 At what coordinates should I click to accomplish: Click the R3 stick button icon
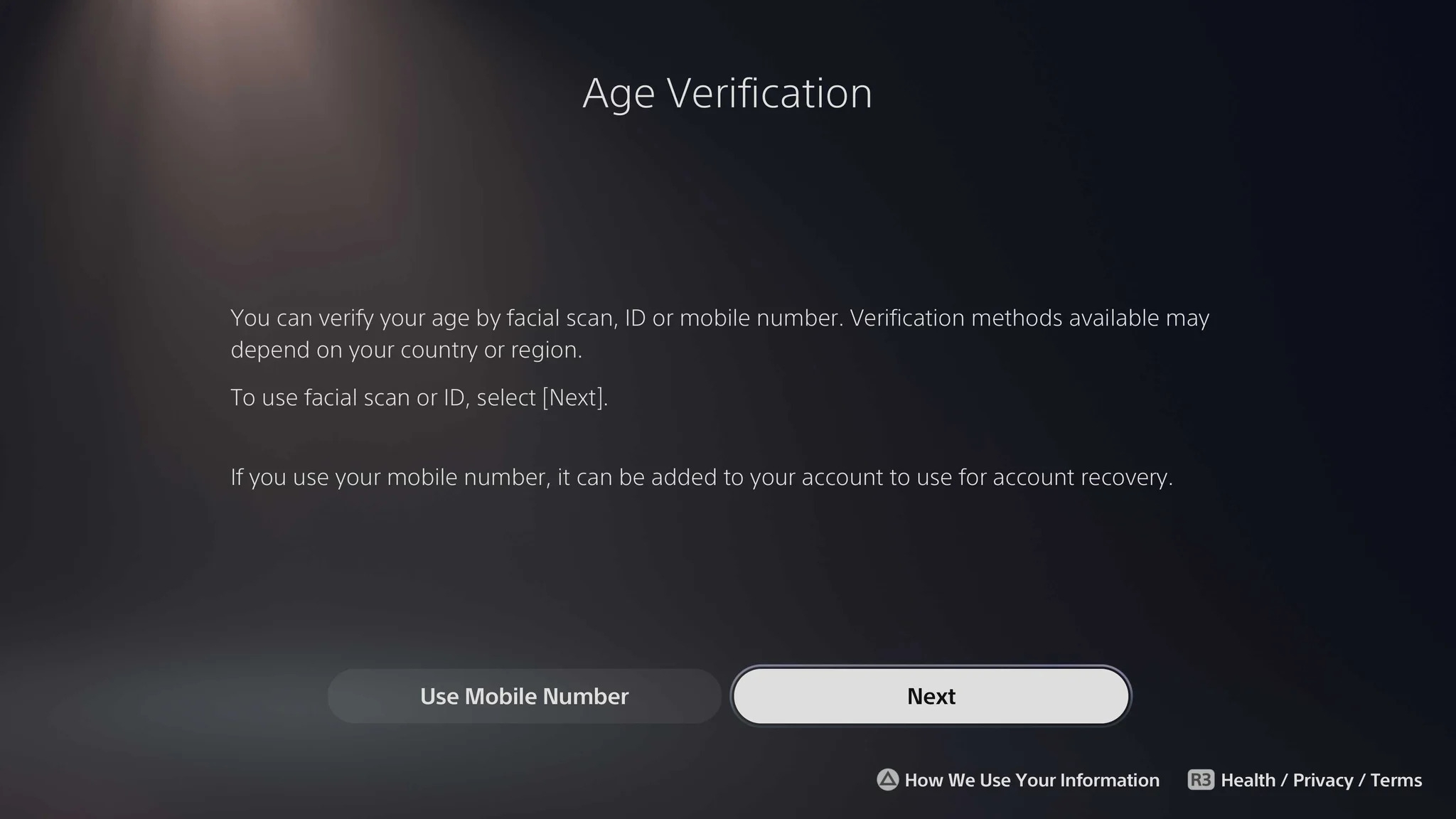coord(1201,780)
